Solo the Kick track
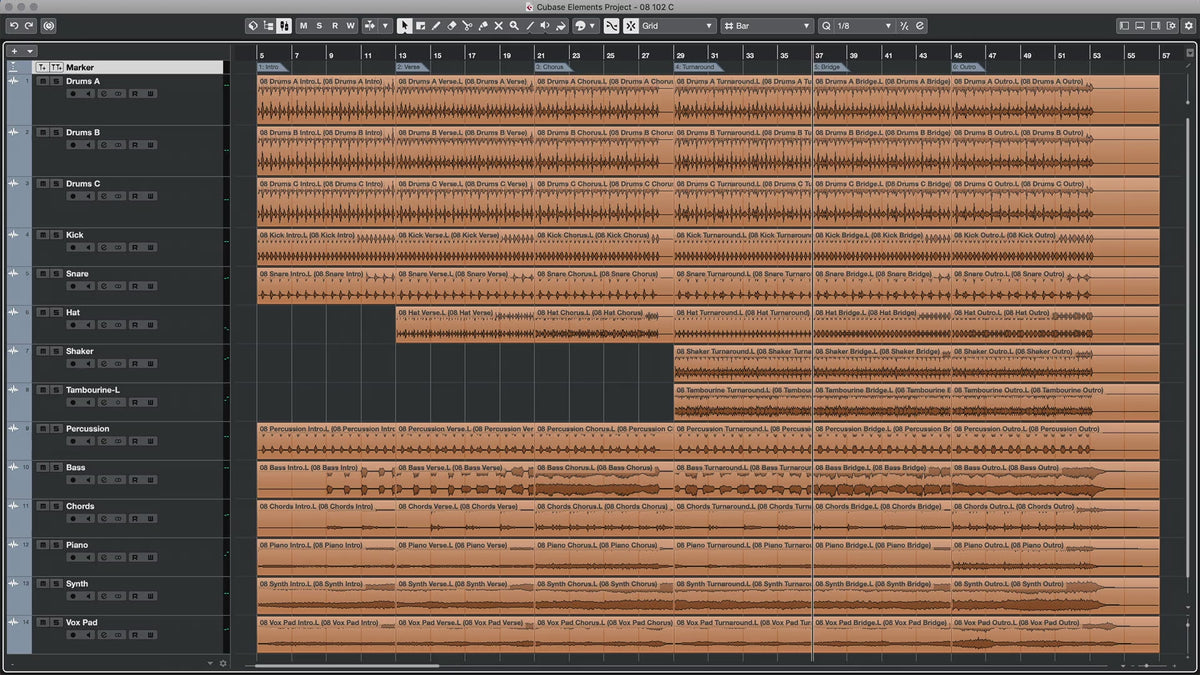 (x=56, y=235)
